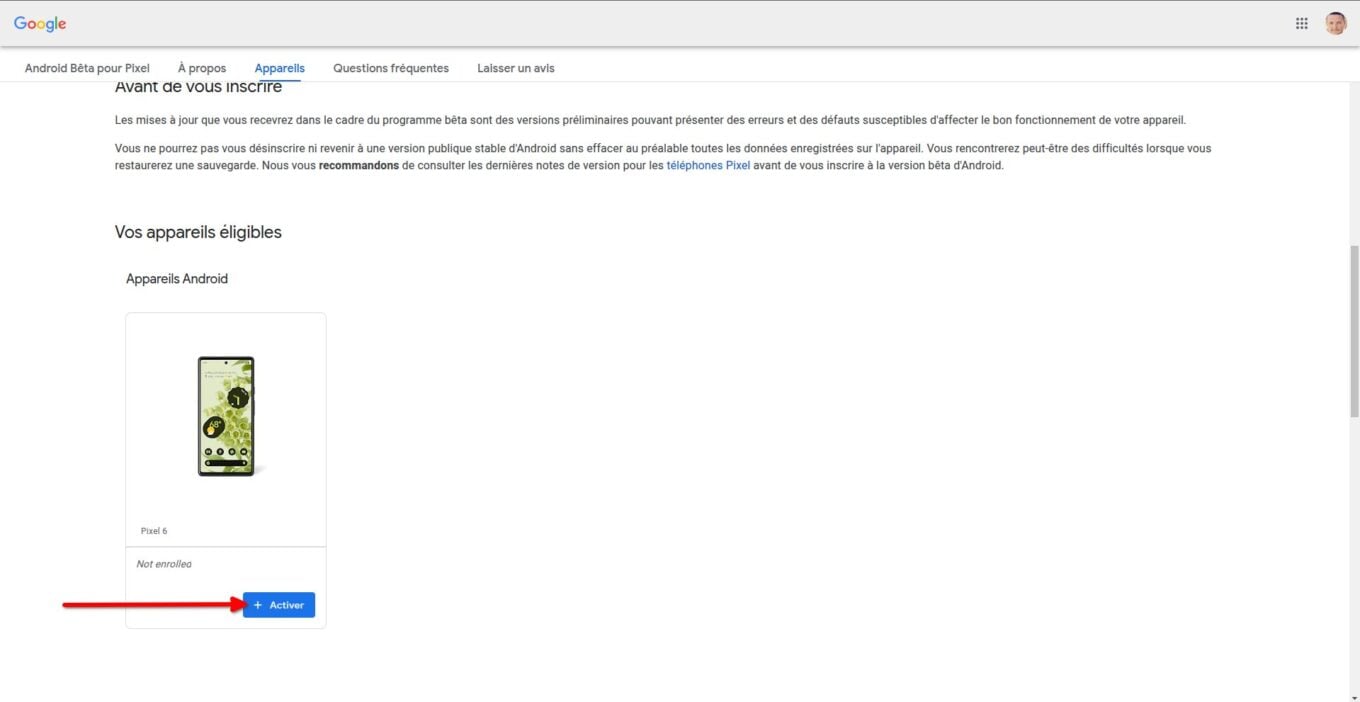Go to Laisser un avis tab

(x=516, y=68)
